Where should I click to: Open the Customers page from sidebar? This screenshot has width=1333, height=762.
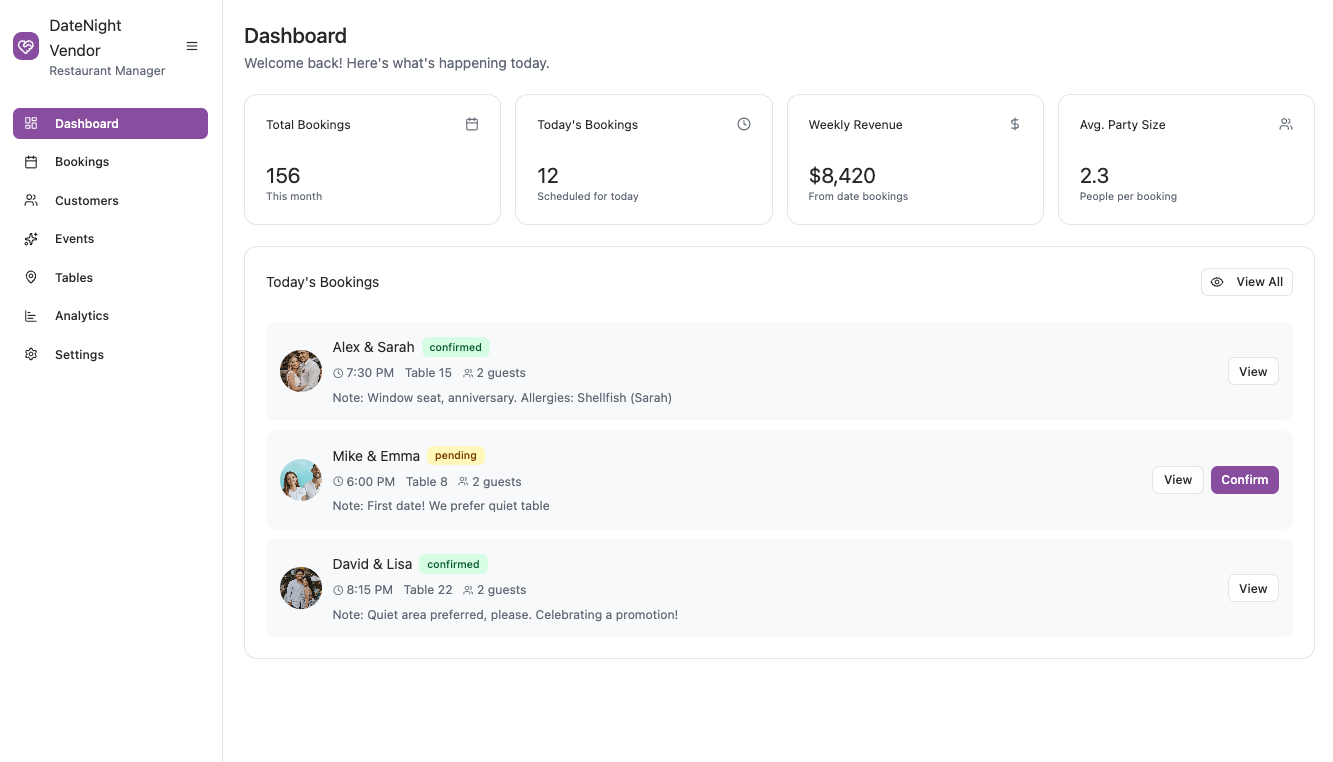(x=86, y=200)
